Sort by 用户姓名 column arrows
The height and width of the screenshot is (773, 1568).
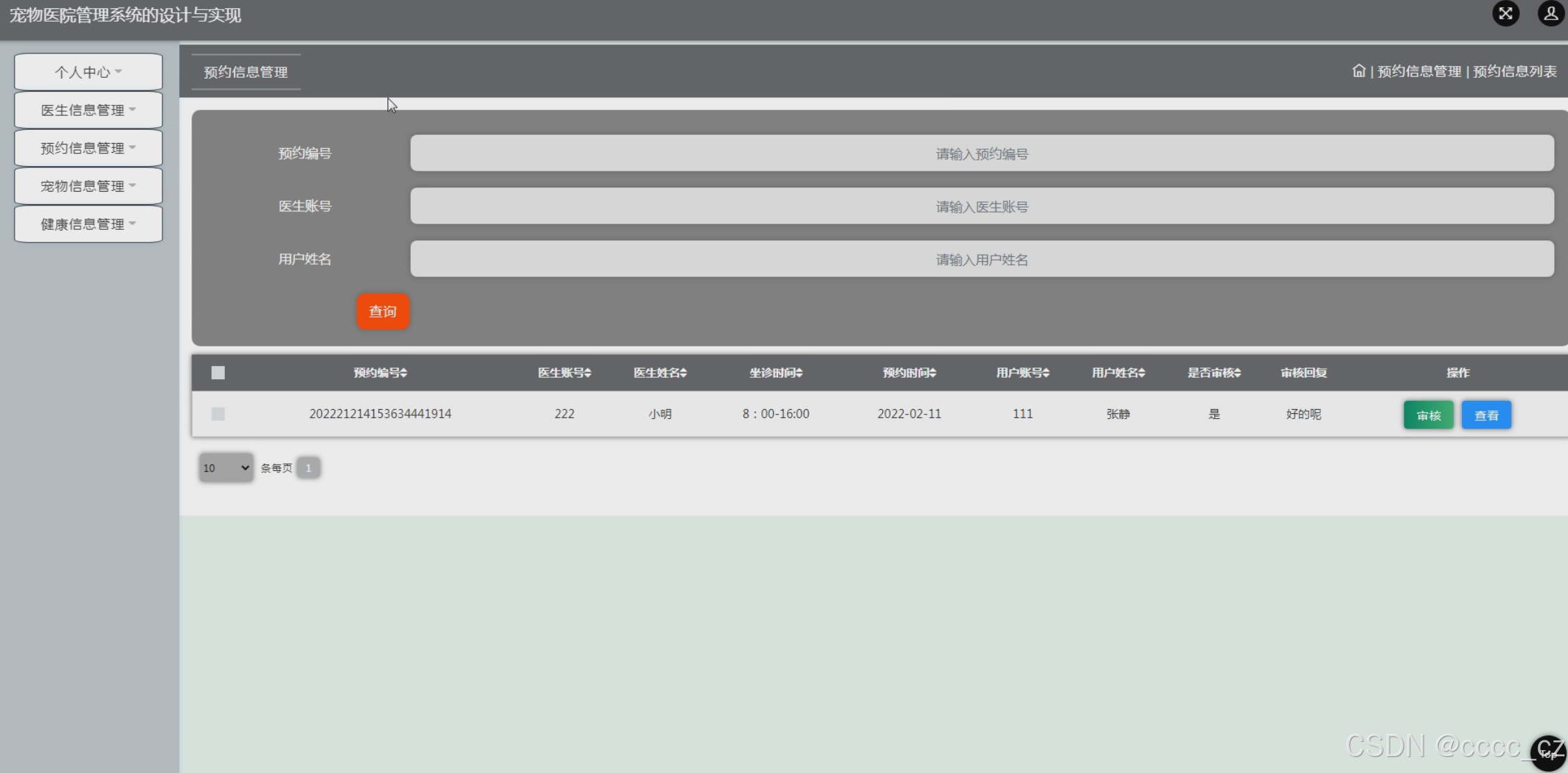[x=1142, y=373]
